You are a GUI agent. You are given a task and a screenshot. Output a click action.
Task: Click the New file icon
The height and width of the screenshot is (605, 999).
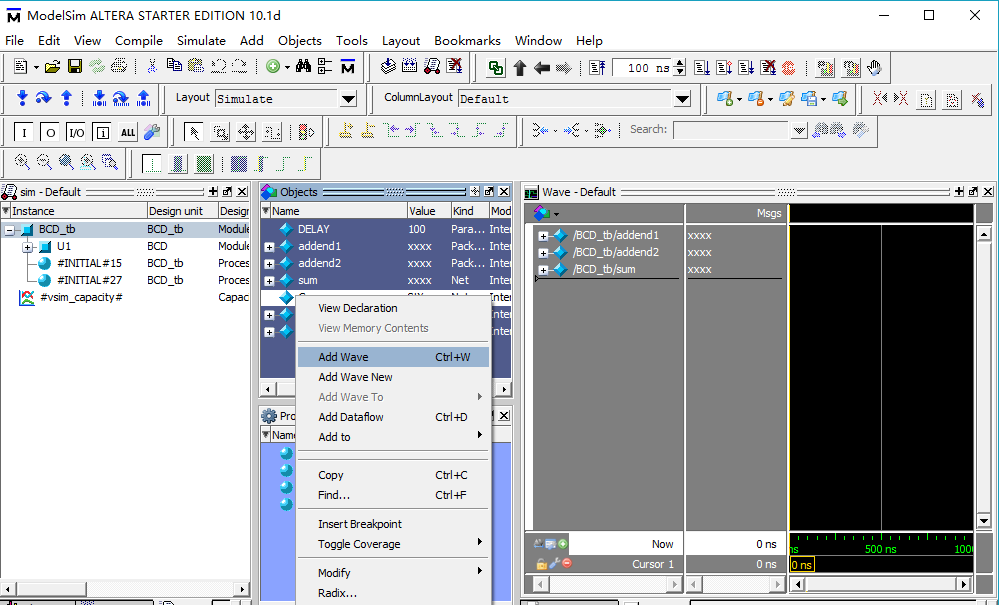(20, 66)
